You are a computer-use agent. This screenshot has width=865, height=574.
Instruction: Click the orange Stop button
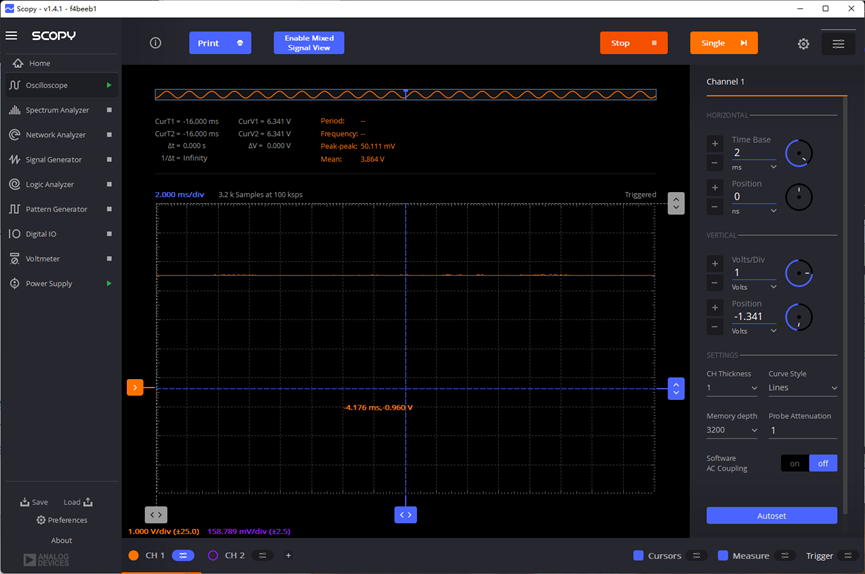[x=633, y=43]
